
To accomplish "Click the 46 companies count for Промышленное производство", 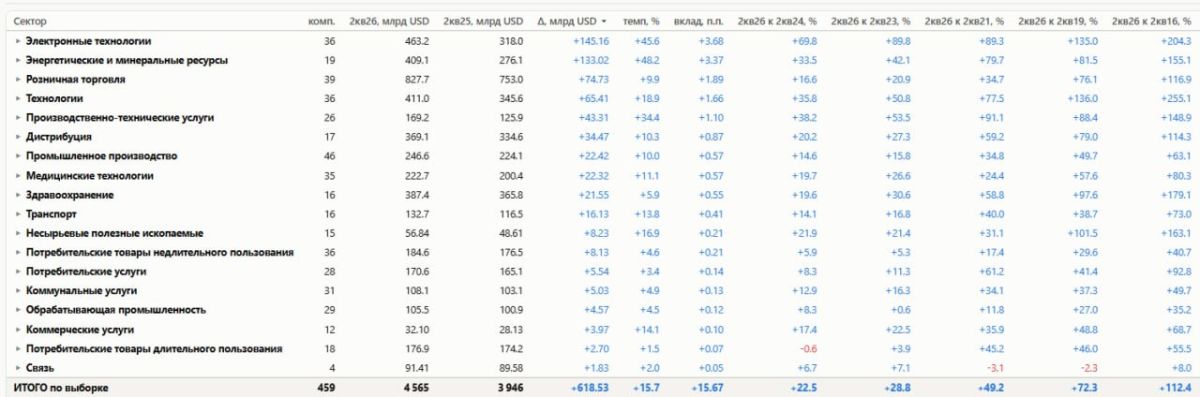I will point(330,156).
